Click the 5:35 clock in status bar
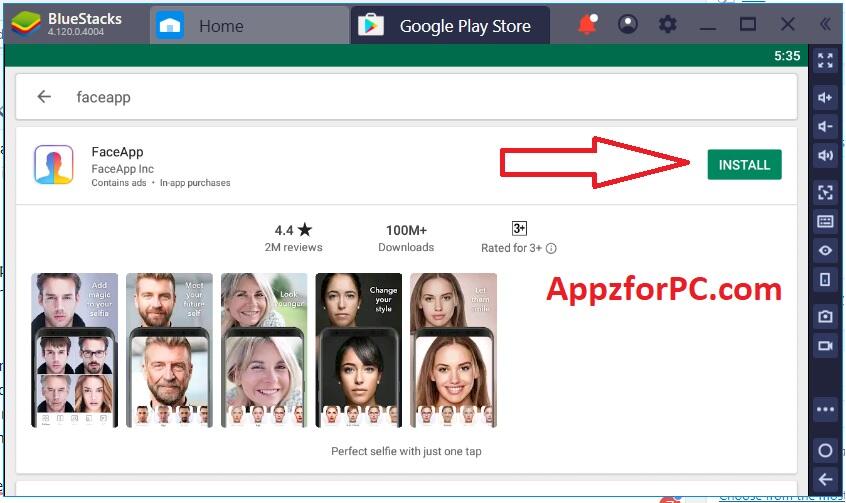 (787, 56)
